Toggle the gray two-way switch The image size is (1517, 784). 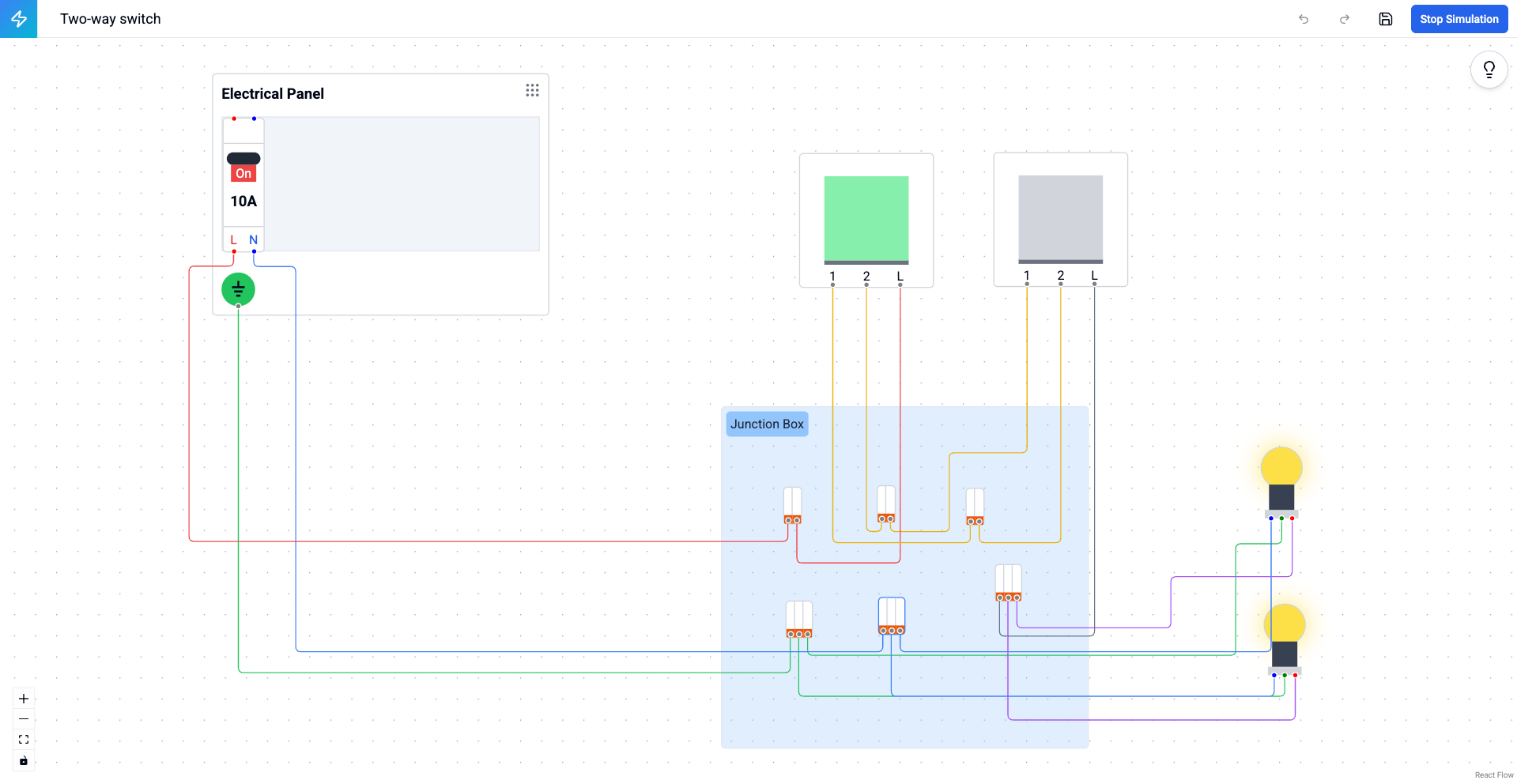1060,218
